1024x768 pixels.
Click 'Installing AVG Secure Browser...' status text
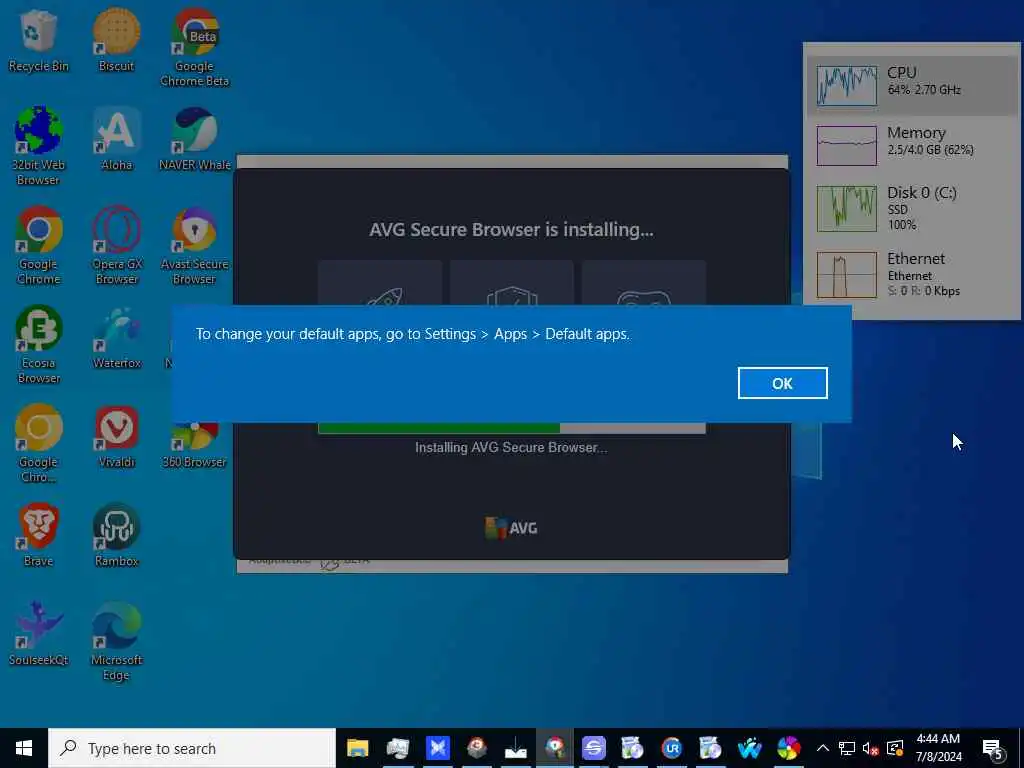[511, 447]
